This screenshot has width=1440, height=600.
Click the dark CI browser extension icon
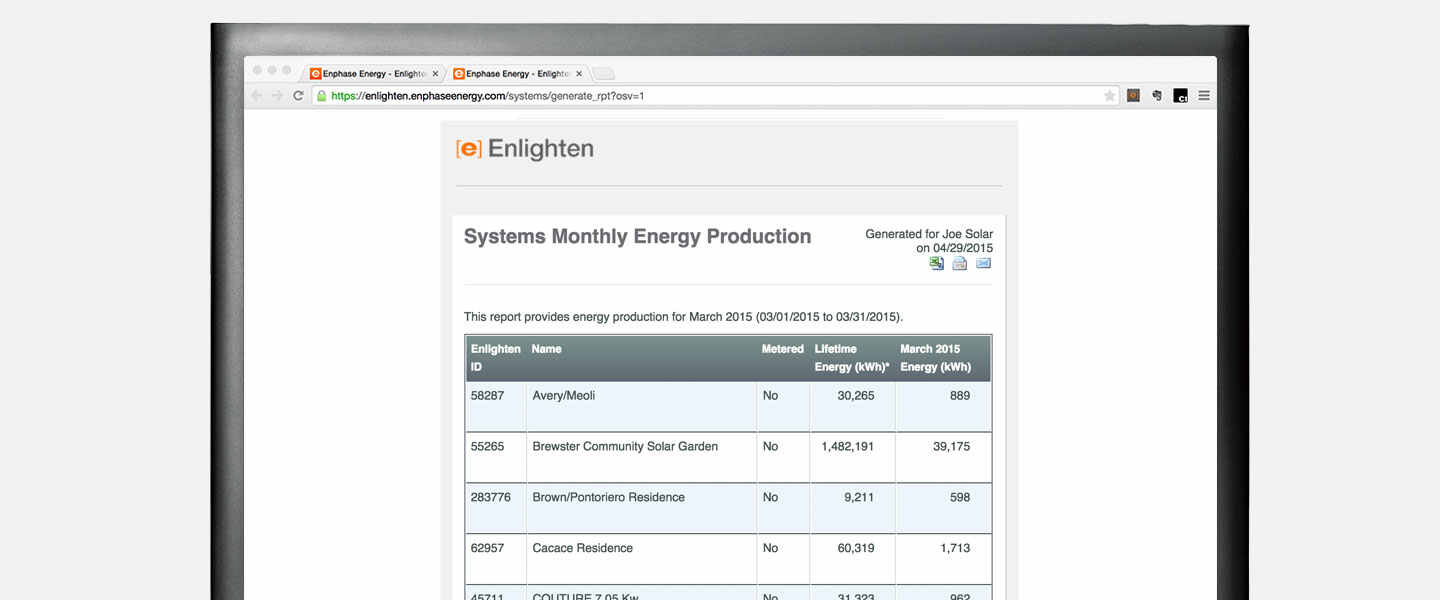1180,95
